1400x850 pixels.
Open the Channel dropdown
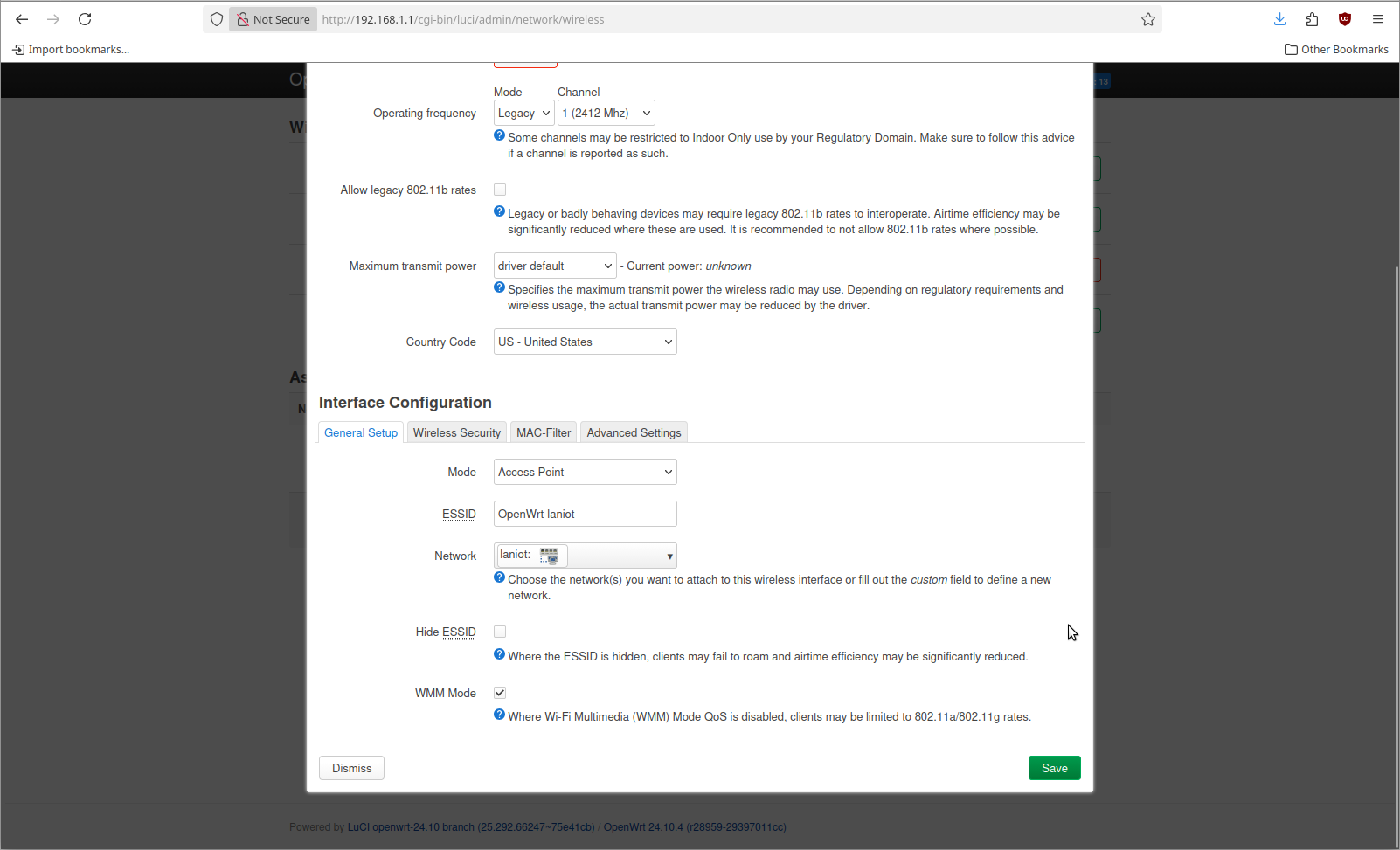pyautogui.click(x=606, y=113)
